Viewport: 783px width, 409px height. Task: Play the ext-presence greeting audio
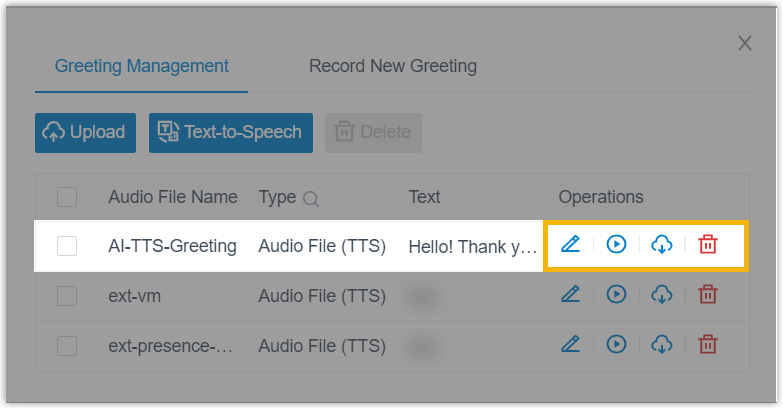(616, 345)
